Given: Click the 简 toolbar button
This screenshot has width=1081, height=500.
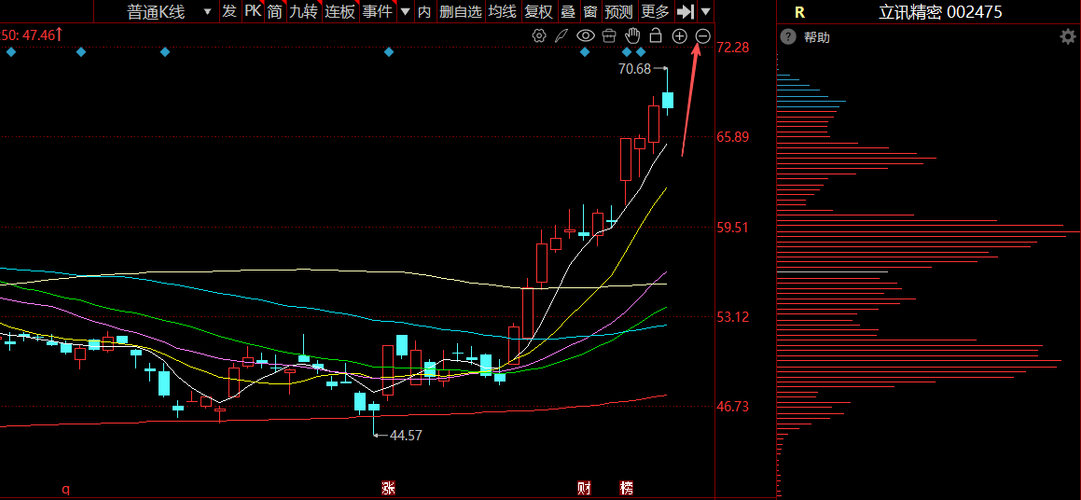Looking at the screenshot, I should [274, 12].
